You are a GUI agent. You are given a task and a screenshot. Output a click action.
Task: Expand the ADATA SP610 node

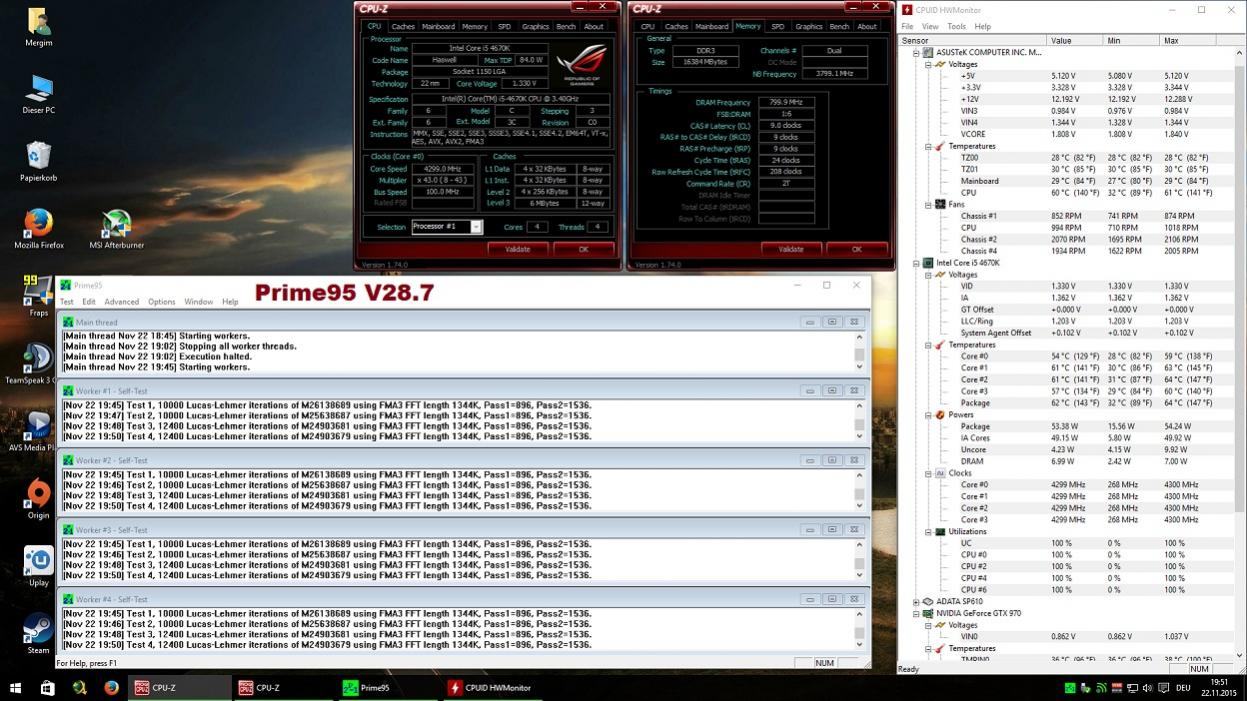click(916, 602)
